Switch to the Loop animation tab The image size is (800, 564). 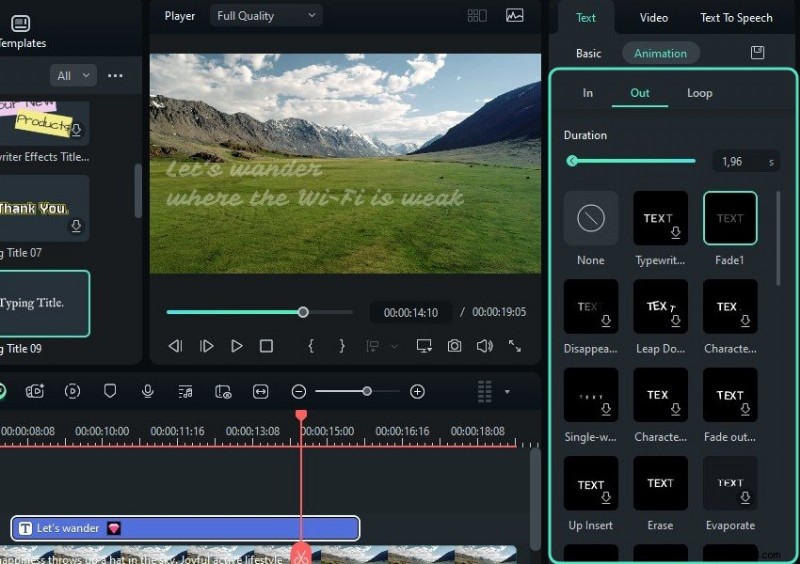click(699, 93)
